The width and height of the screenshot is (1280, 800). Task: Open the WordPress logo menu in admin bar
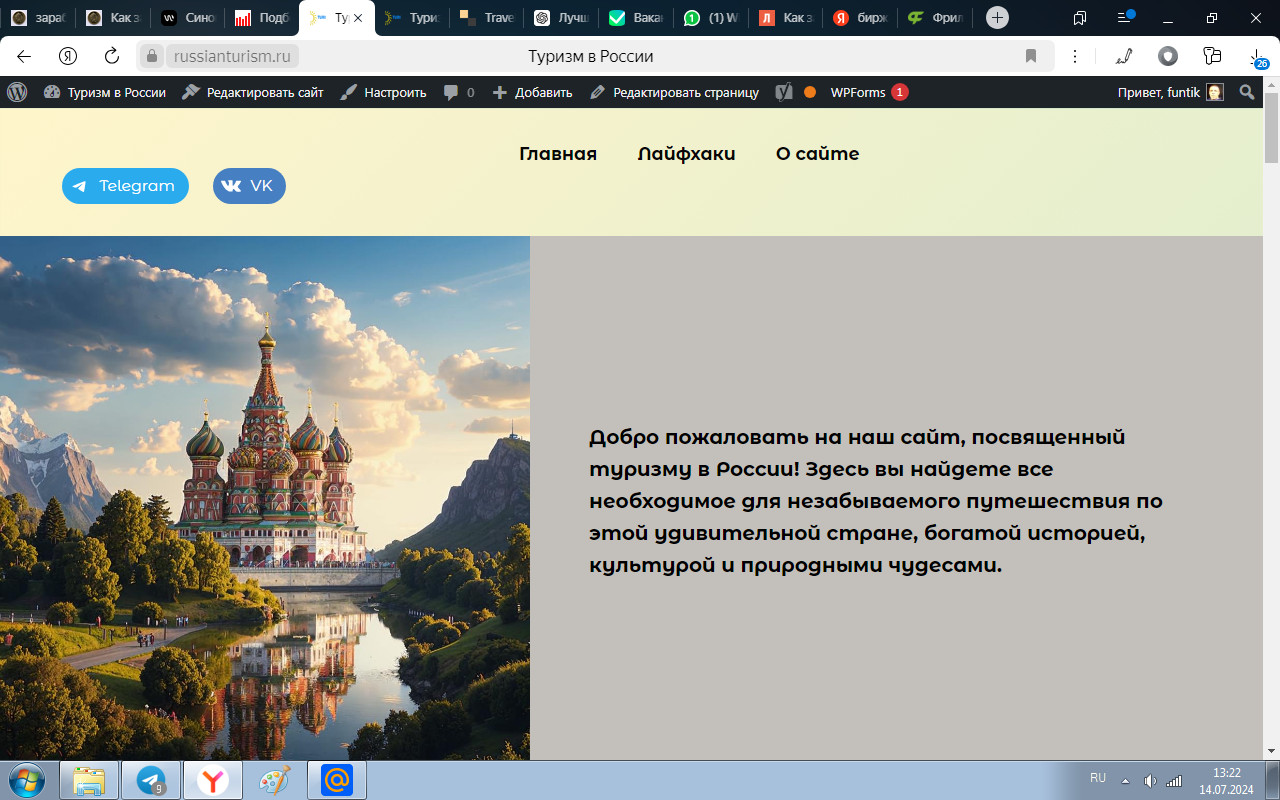click(x=17, y=92)
